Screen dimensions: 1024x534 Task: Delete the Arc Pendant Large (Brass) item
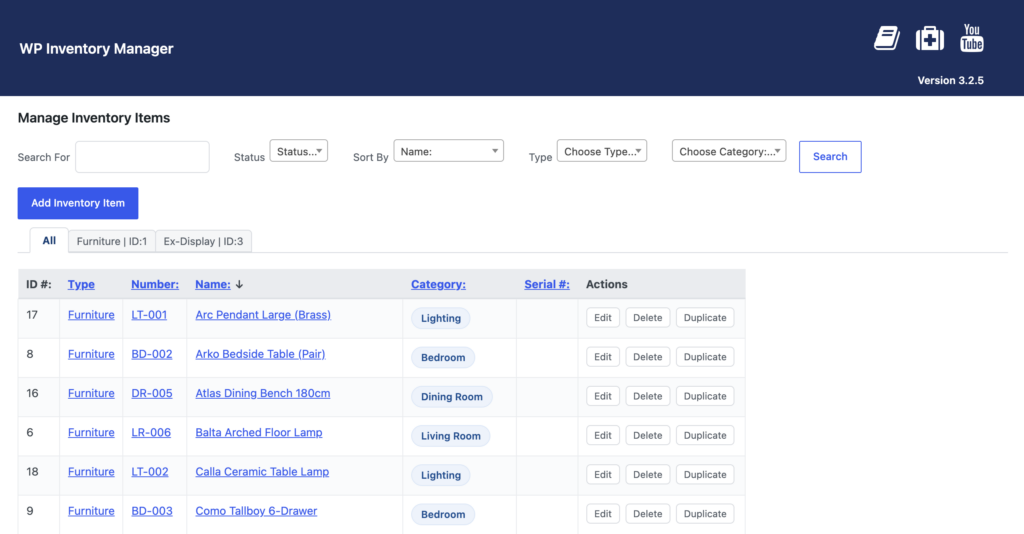(648, 318)
